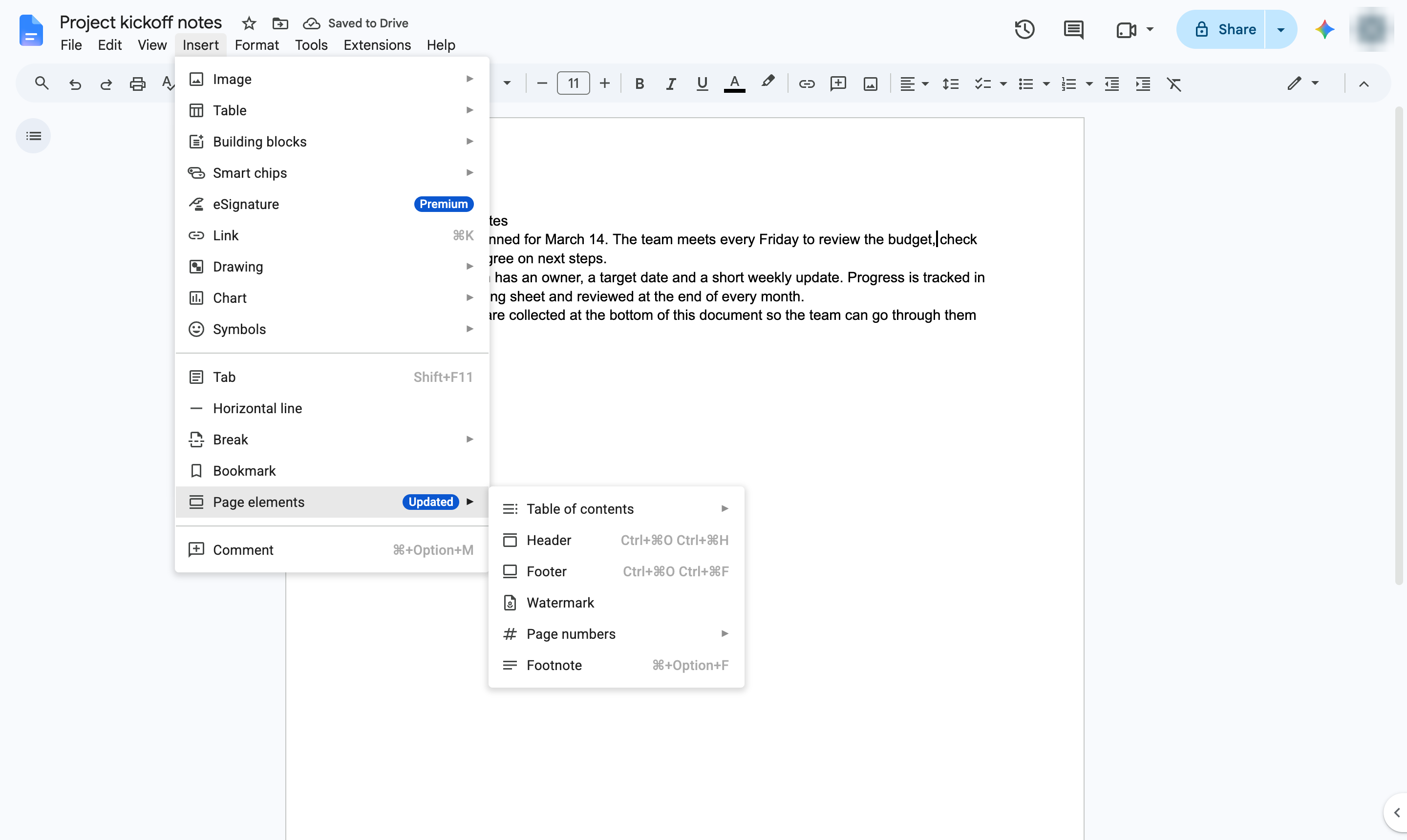Star the Project kickoff notes document
Image resolution: width=1407 pixels, height=840 pixels.
point(249,23)
